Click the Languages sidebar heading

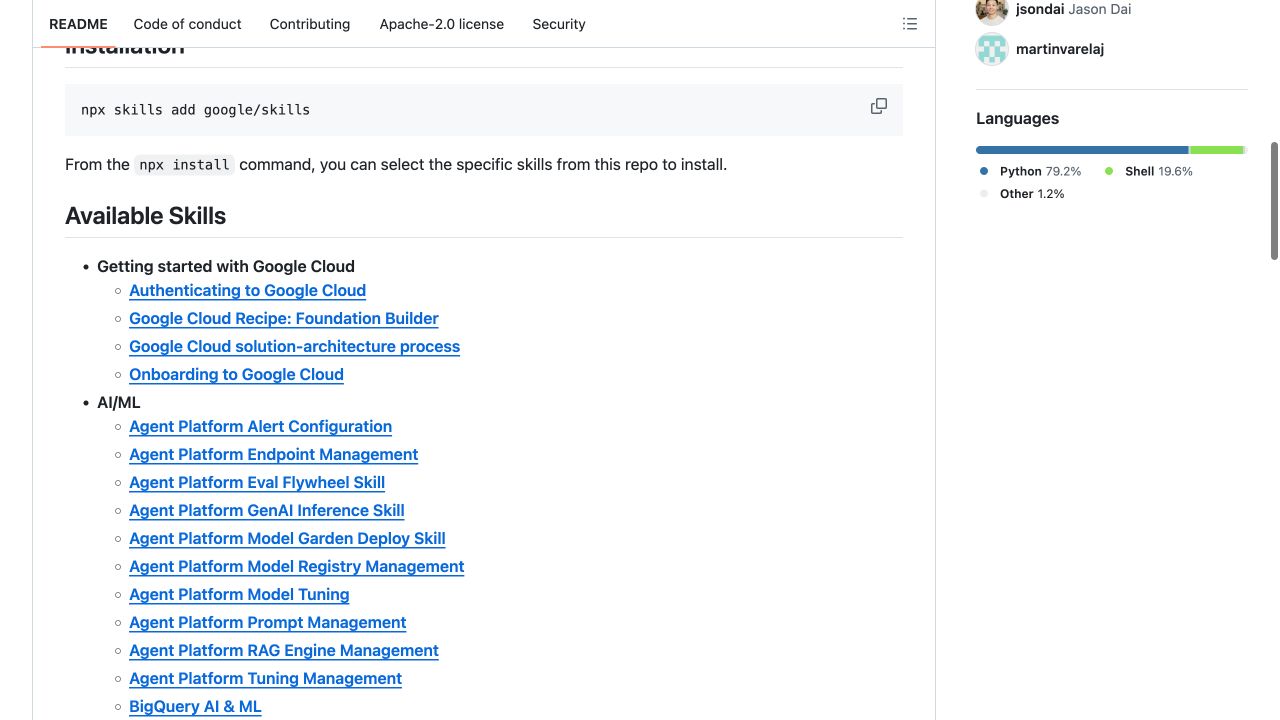tap(1017, 118)
